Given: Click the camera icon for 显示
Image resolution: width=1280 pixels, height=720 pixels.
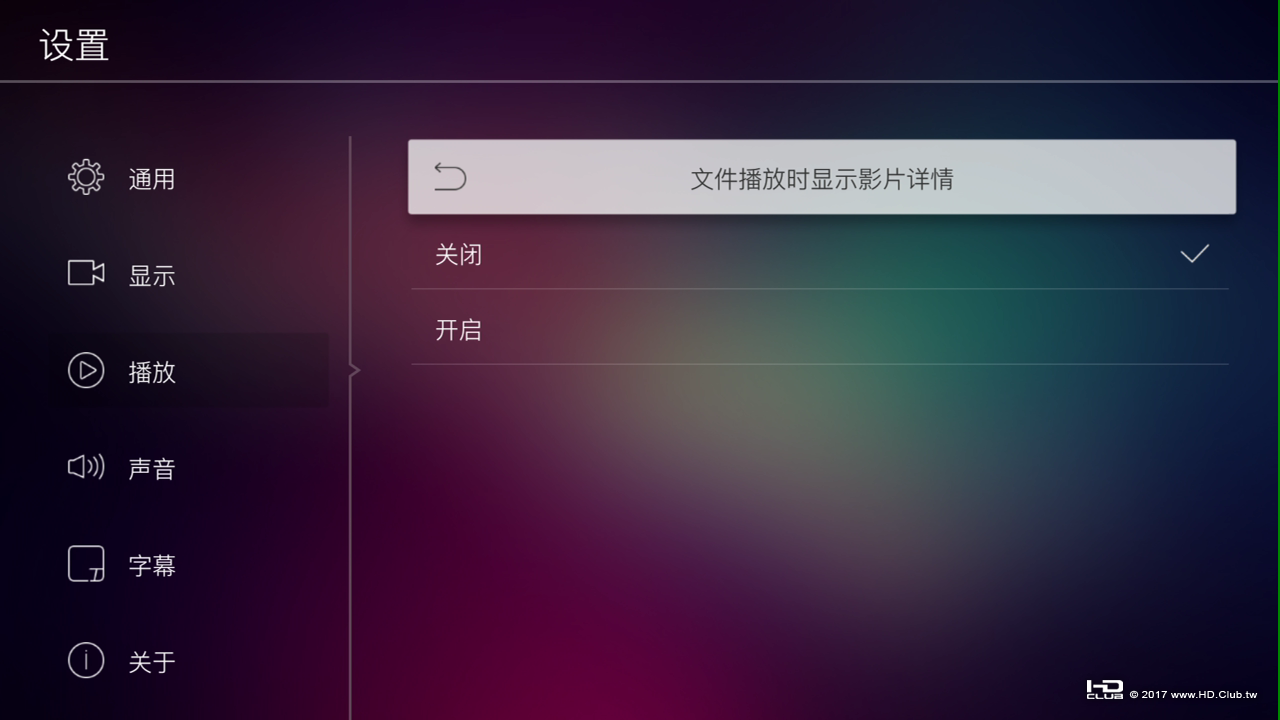Looking at the screenshot, I should [x=86, y=273].
